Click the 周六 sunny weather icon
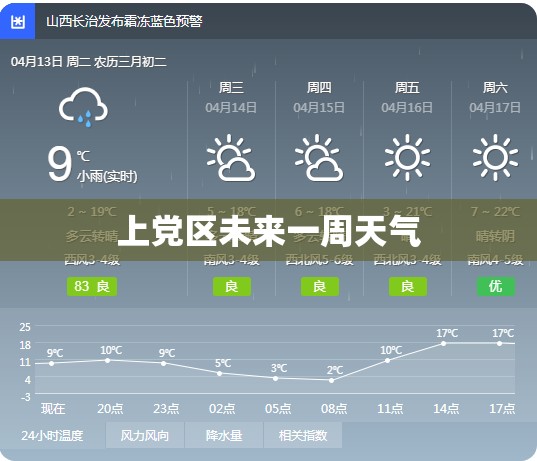The width and height of the screenshot is (537, 461). [x=495, y=158]
